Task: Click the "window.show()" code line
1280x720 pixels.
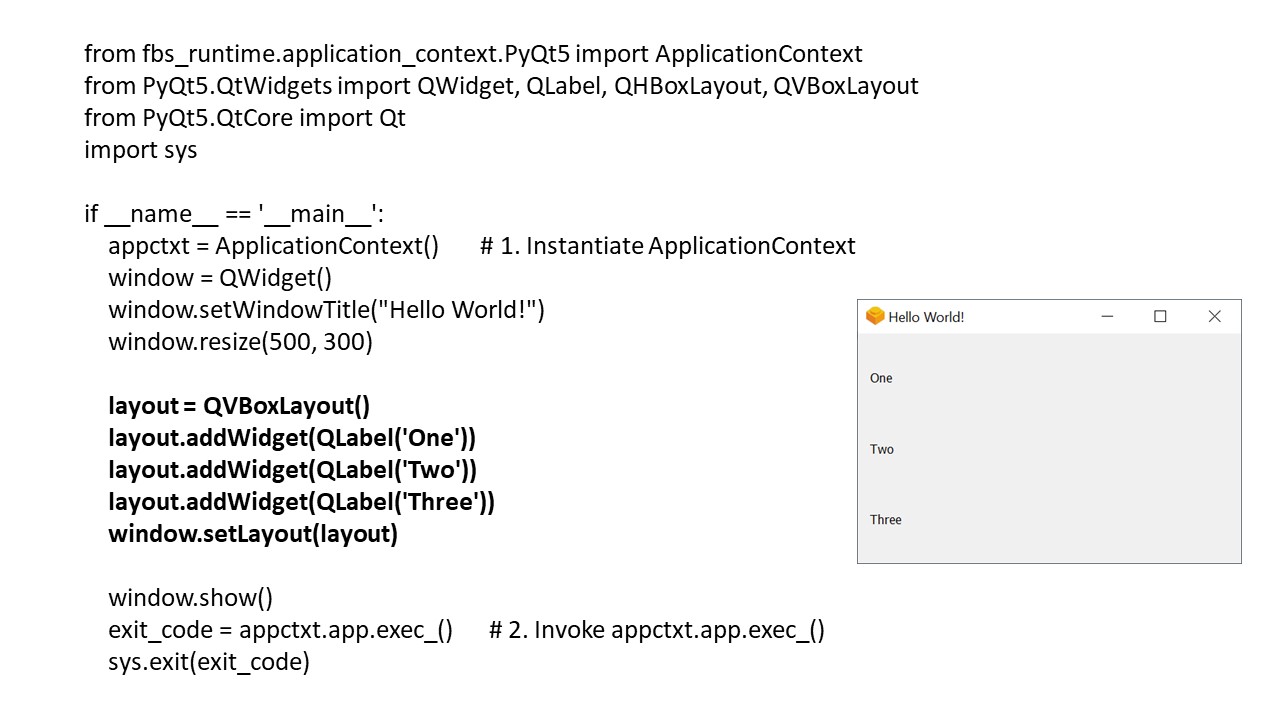Action: click(190, 598)
